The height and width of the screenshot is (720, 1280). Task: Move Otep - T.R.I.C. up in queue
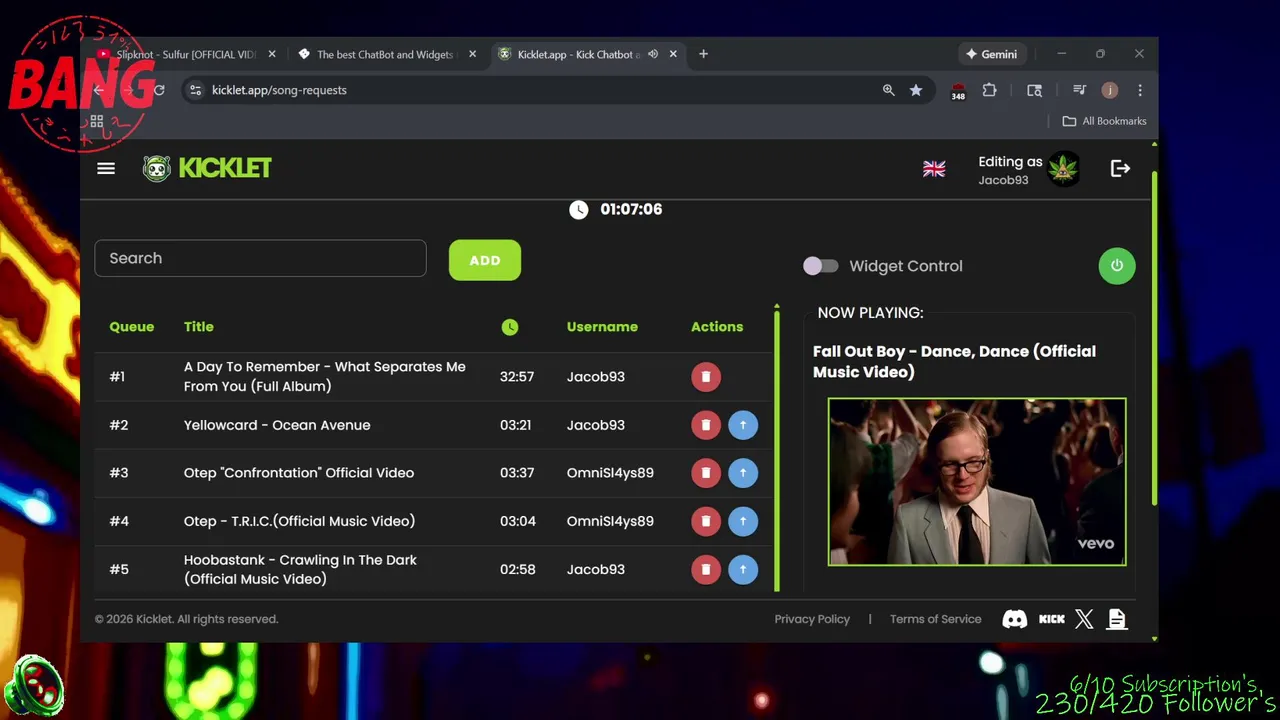[743, 521]
